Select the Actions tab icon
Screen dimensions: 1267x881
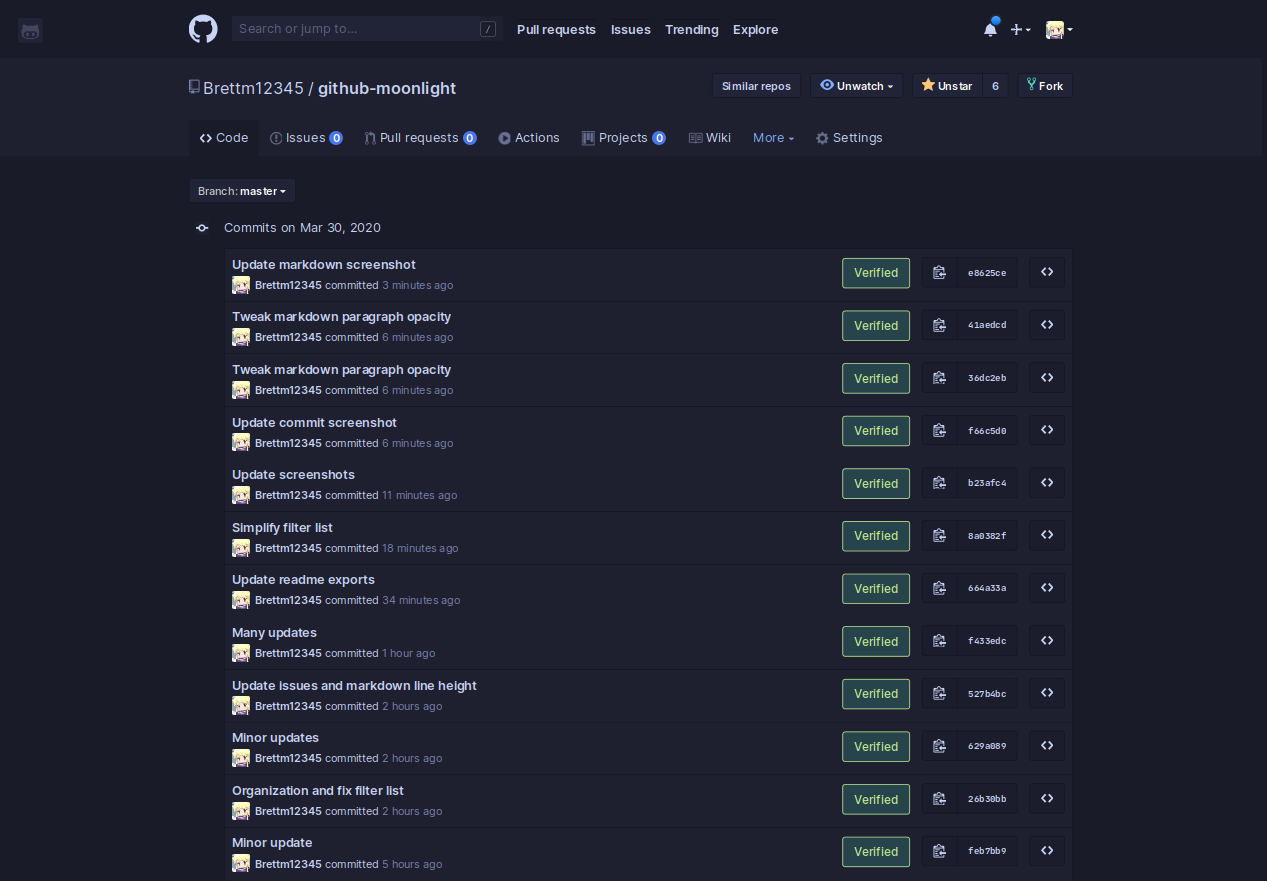pyautogui.click(x=504, y=137)
